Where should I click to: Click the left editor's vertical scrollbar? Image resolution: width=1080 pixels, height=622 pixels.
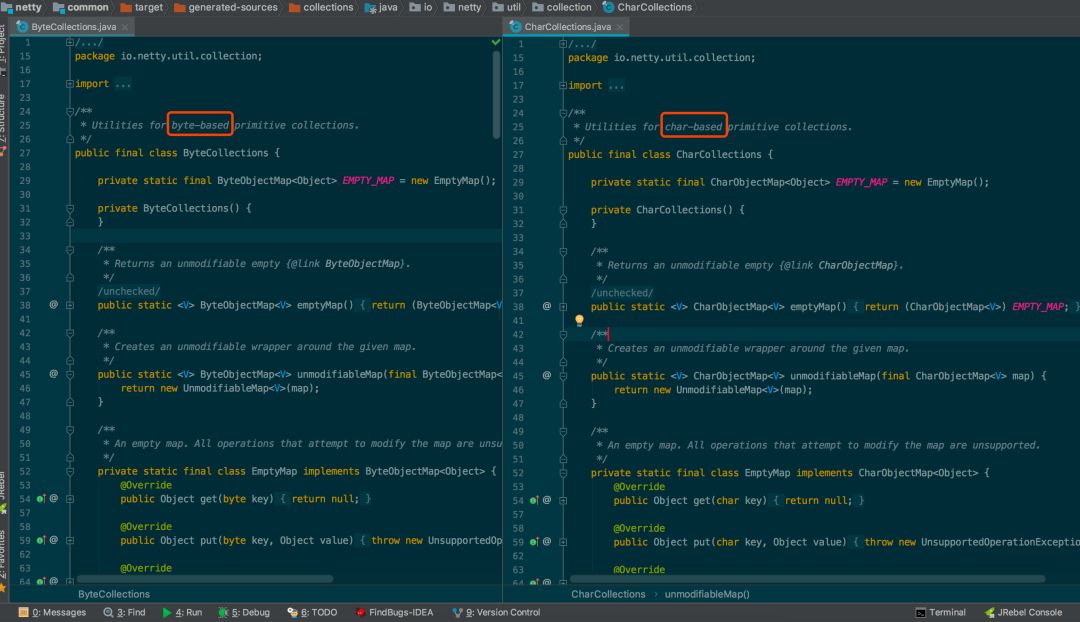pos(496,95)
